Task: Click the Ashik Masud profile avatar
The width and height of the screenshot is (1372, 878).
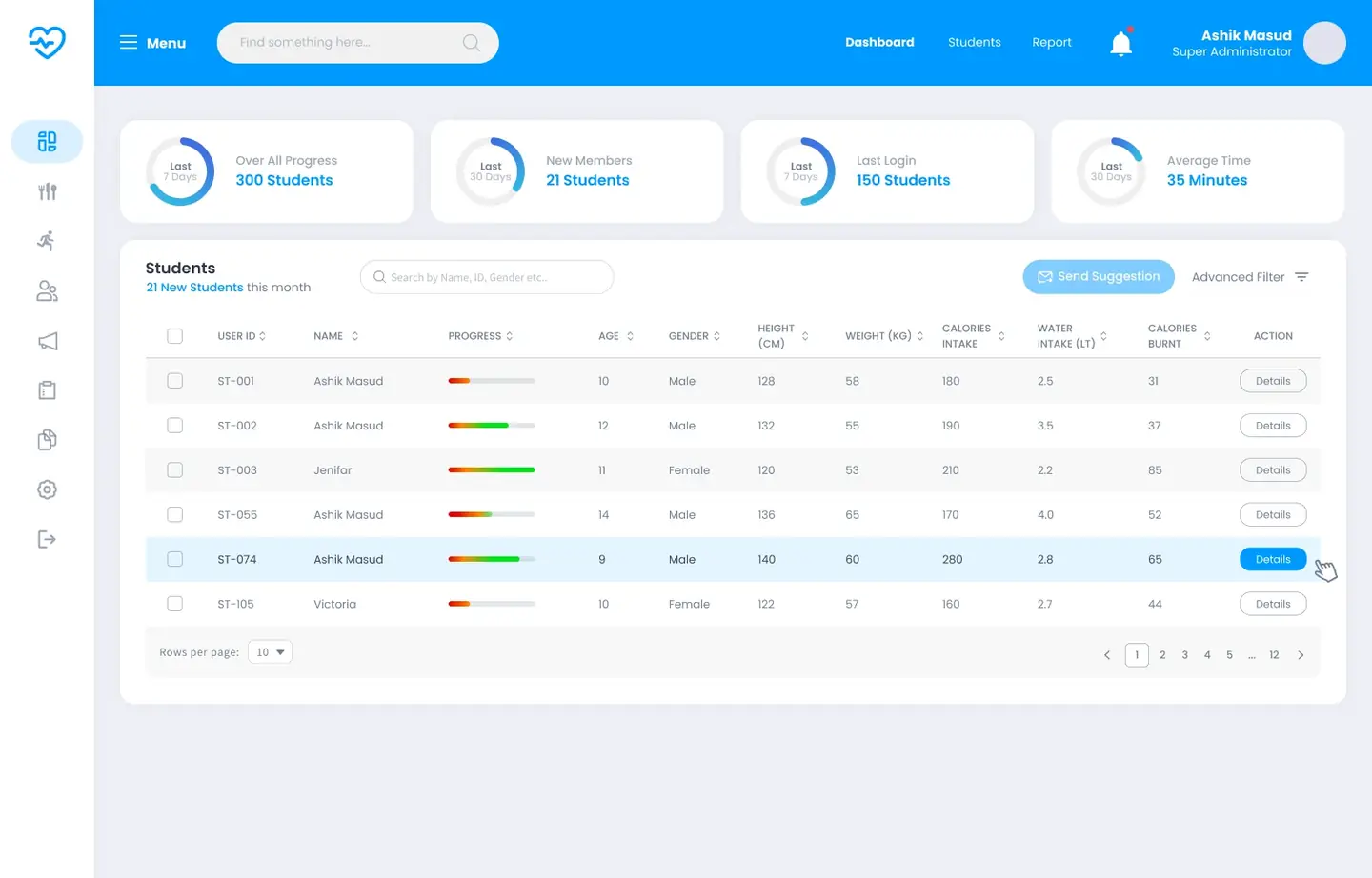Action: 1324,43
